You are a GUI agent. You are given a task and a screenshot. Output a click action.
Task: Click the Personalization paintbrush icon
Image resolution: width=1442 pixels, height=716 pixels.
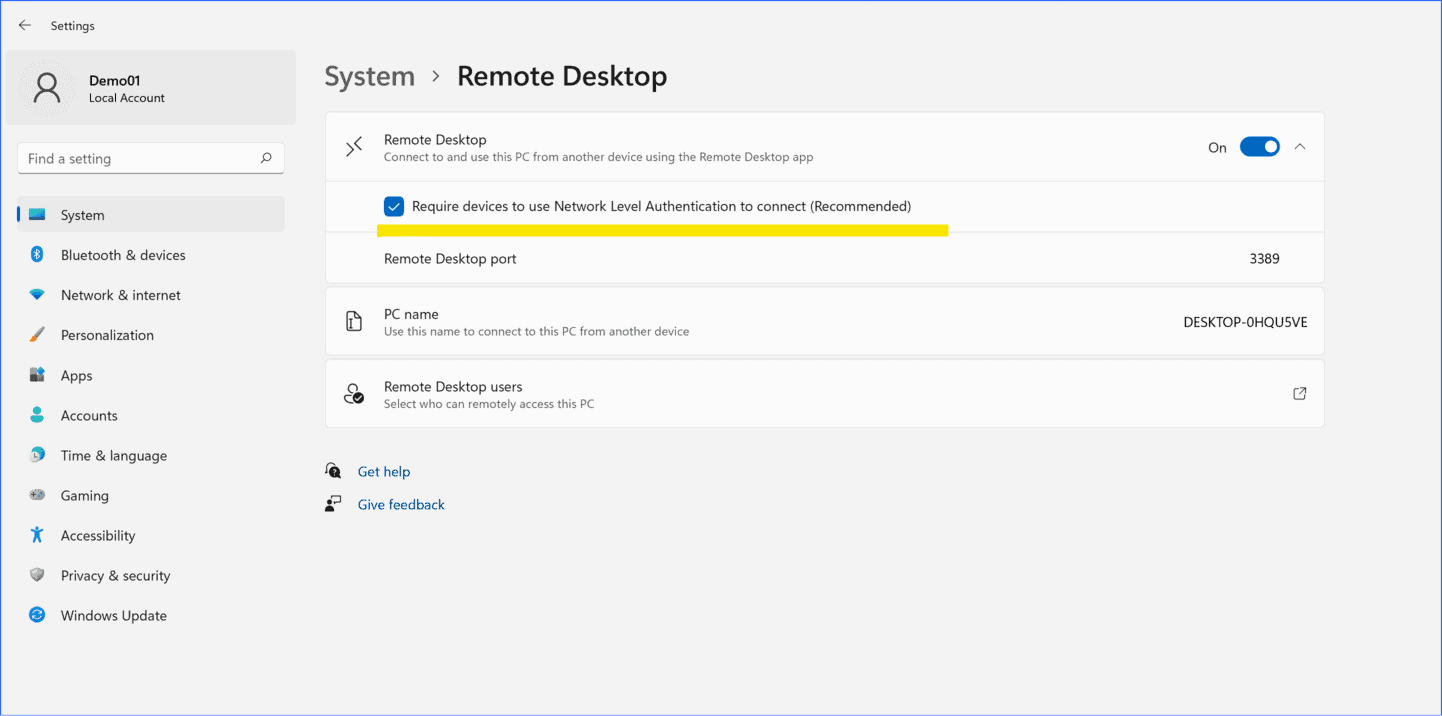click(37, 335)
